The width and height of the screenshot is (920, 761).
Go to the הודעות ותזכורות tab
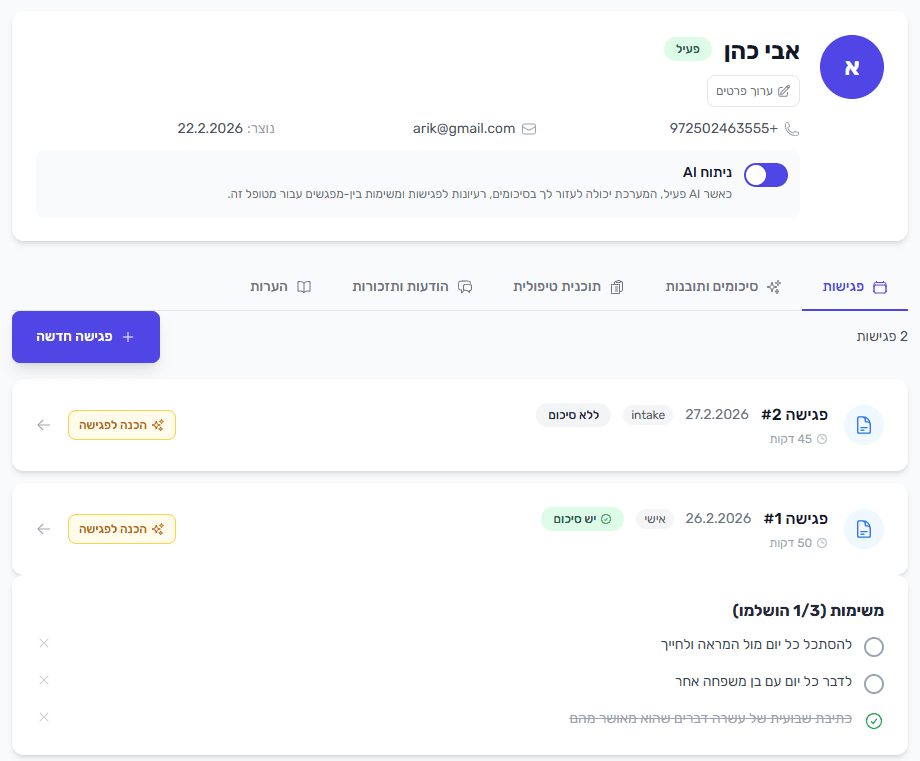[x=412, y=287]
